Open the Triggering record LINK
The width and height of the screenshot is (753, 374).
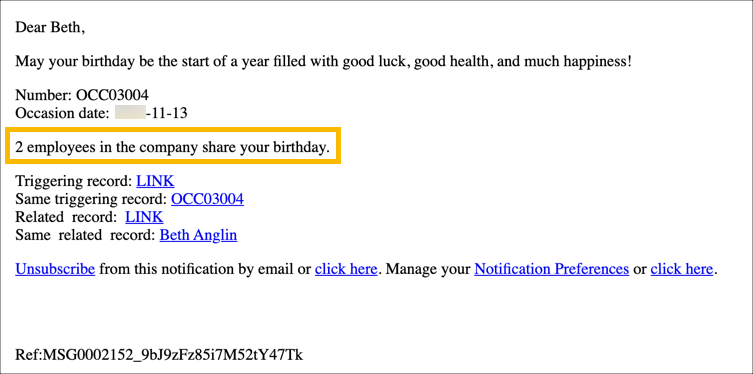[155, 181]
